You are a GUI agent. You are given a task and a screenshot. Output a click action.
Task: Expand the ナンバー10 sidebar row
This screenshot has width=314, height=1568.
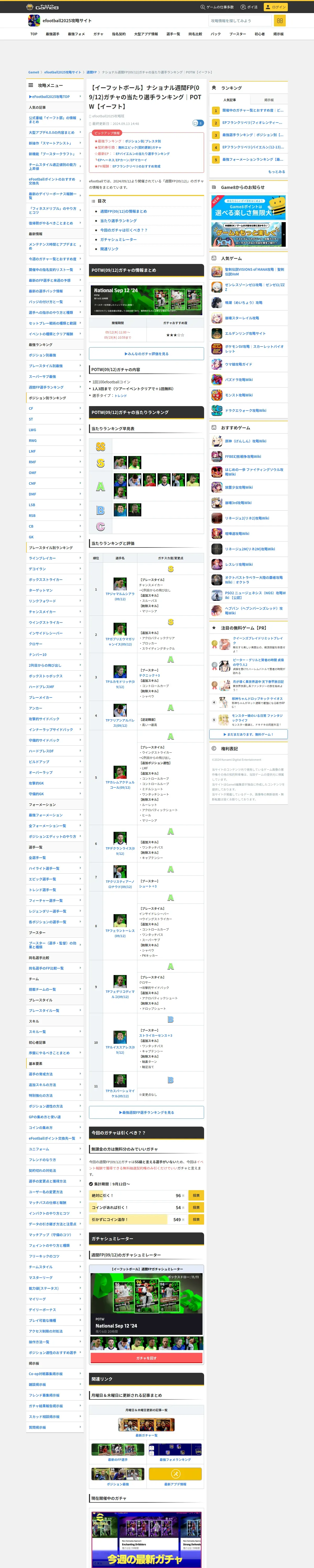pyautogui.click(x=55, y=654)
